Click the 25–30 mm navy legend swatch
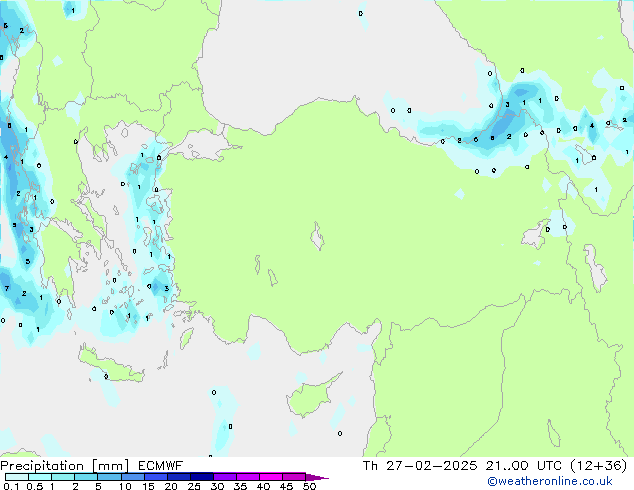 click(202, 477)
